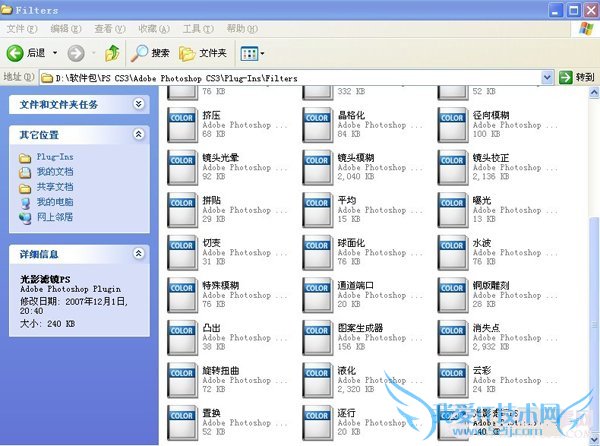The image size is (600, 446).
Task: Click the vertical scrollbar thumb
Action: (x=594, y=324)
